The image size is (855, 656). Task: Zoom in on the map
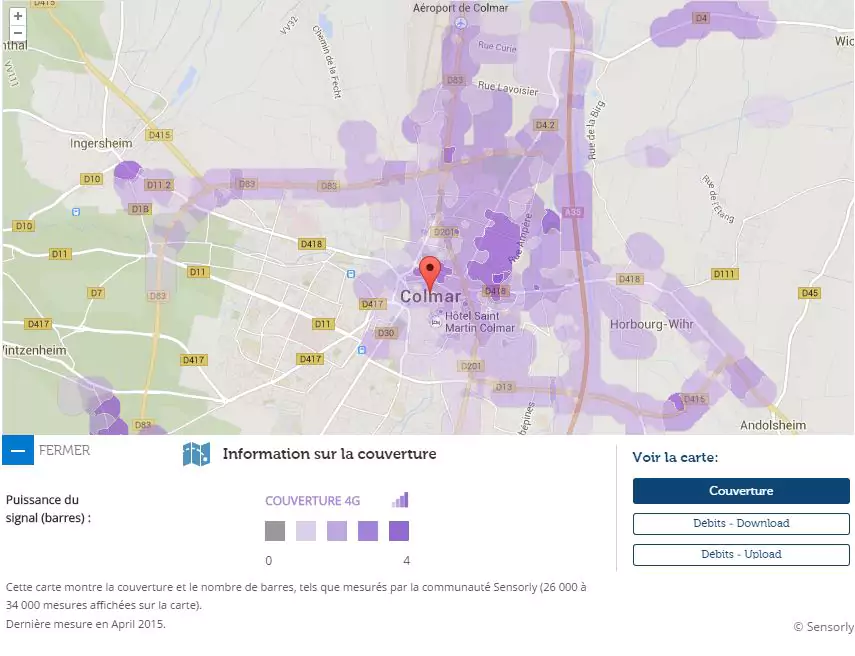[18, 16]
